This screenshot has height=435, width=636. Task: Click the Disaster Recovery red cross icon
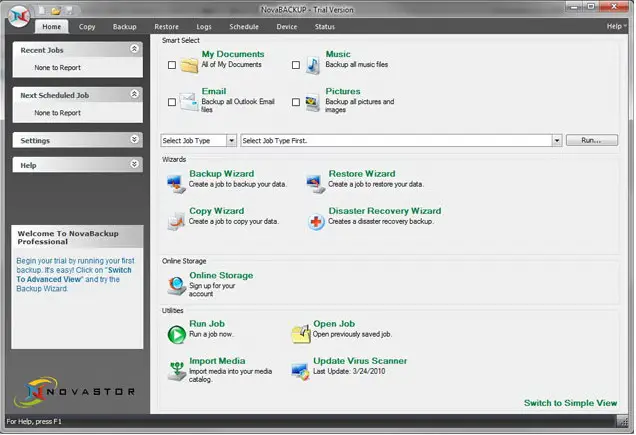pyautogui.click(x=316, y=222)
